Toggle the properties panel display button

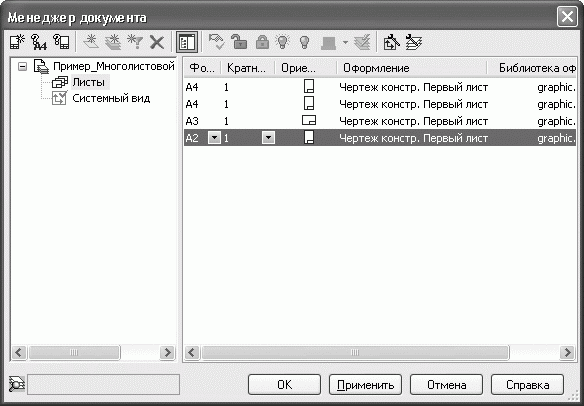(x=187, y=42)
